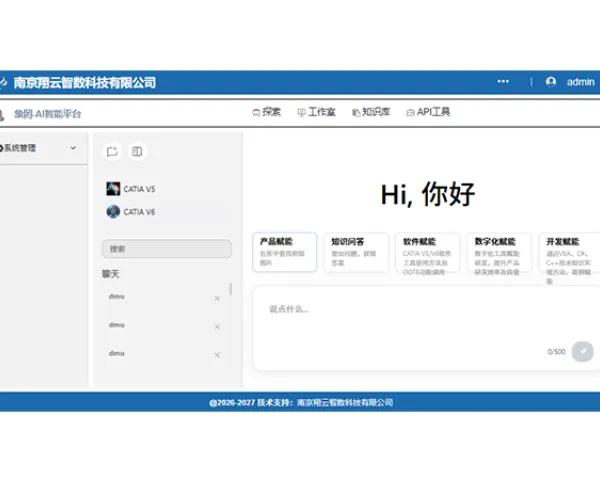Delete the first dmu chat
This screenshot has width=600, height=480.
click(x=217, y=298)
